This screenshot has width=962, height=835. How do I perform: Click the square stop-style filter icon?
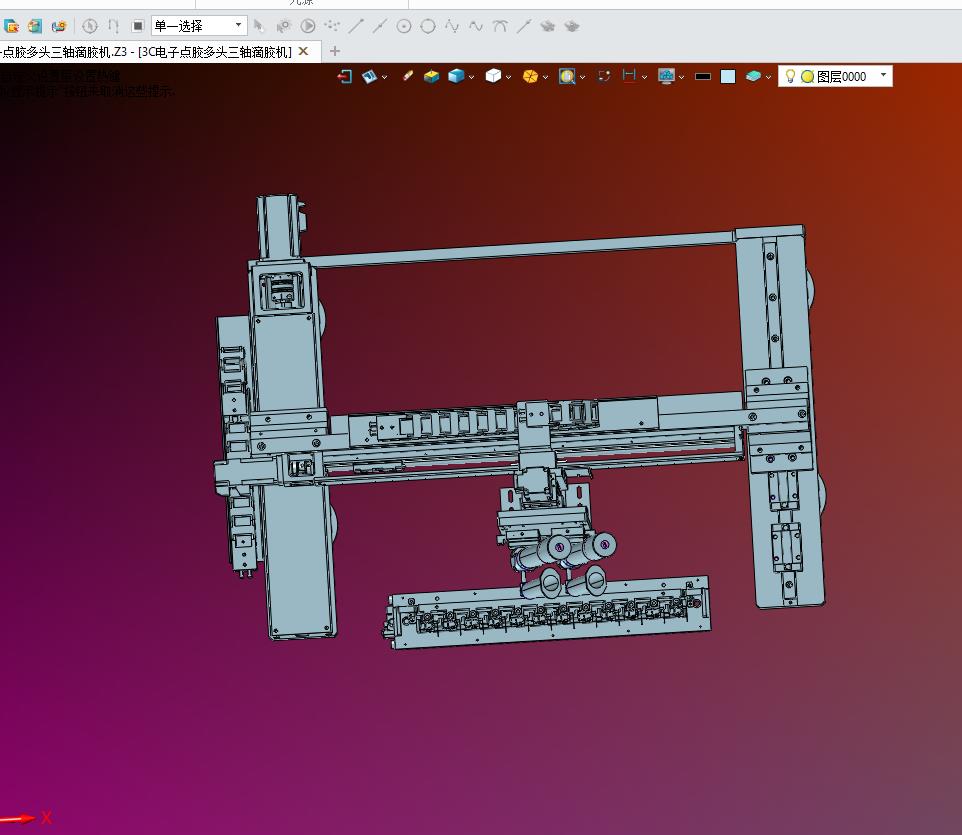[138, 26]
